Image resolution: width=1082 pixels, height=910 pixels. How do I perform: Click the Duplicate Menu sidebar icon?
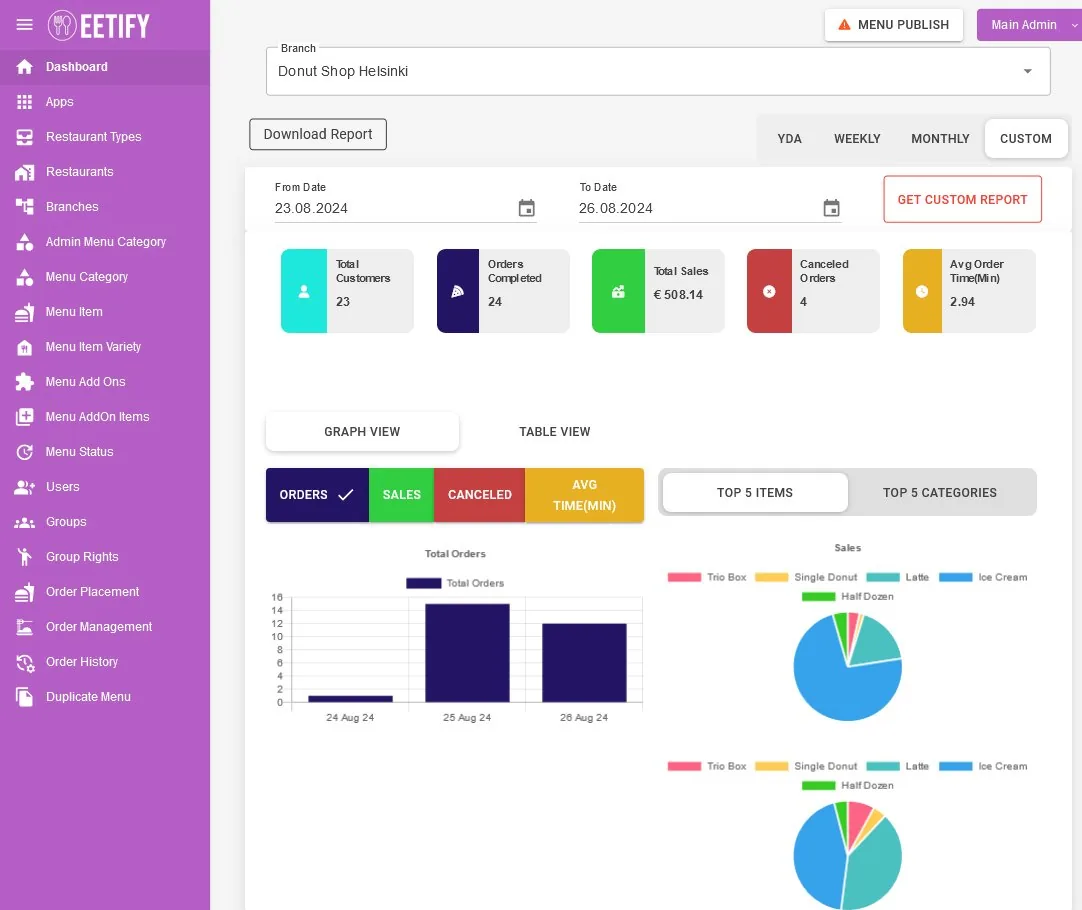pyautogui.click(x=25, y=697)
